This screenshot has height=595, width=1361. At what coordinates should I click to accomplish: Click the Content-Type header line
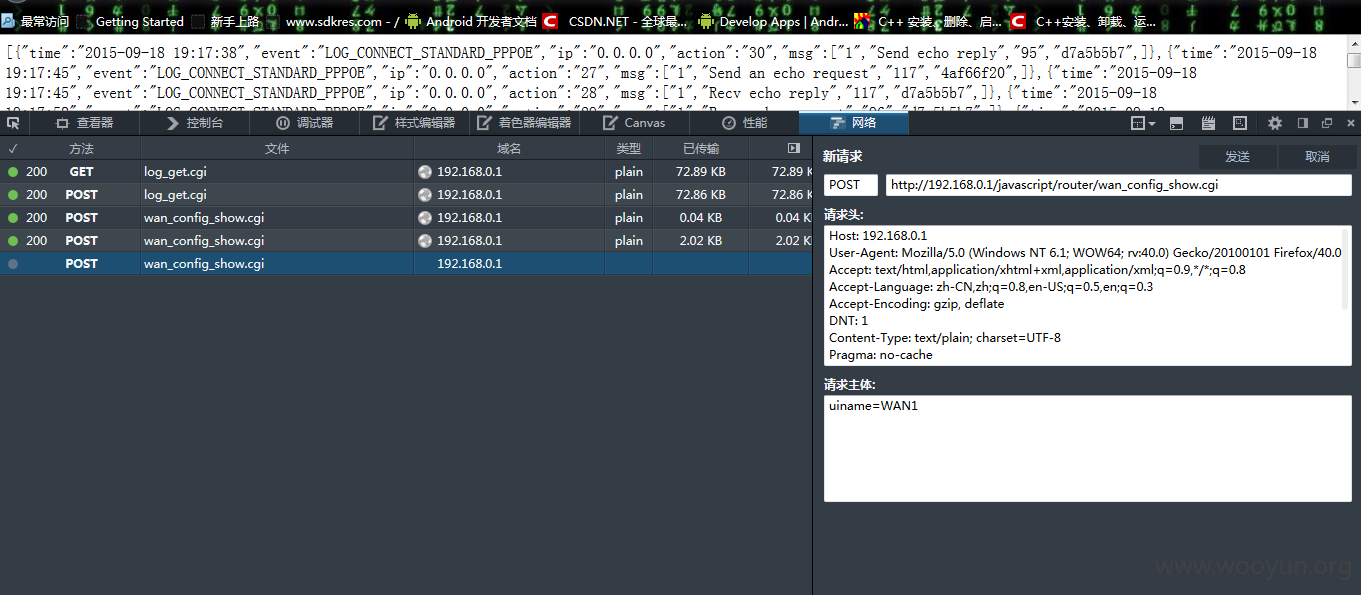pyautogui.click(x=945, y=338)
